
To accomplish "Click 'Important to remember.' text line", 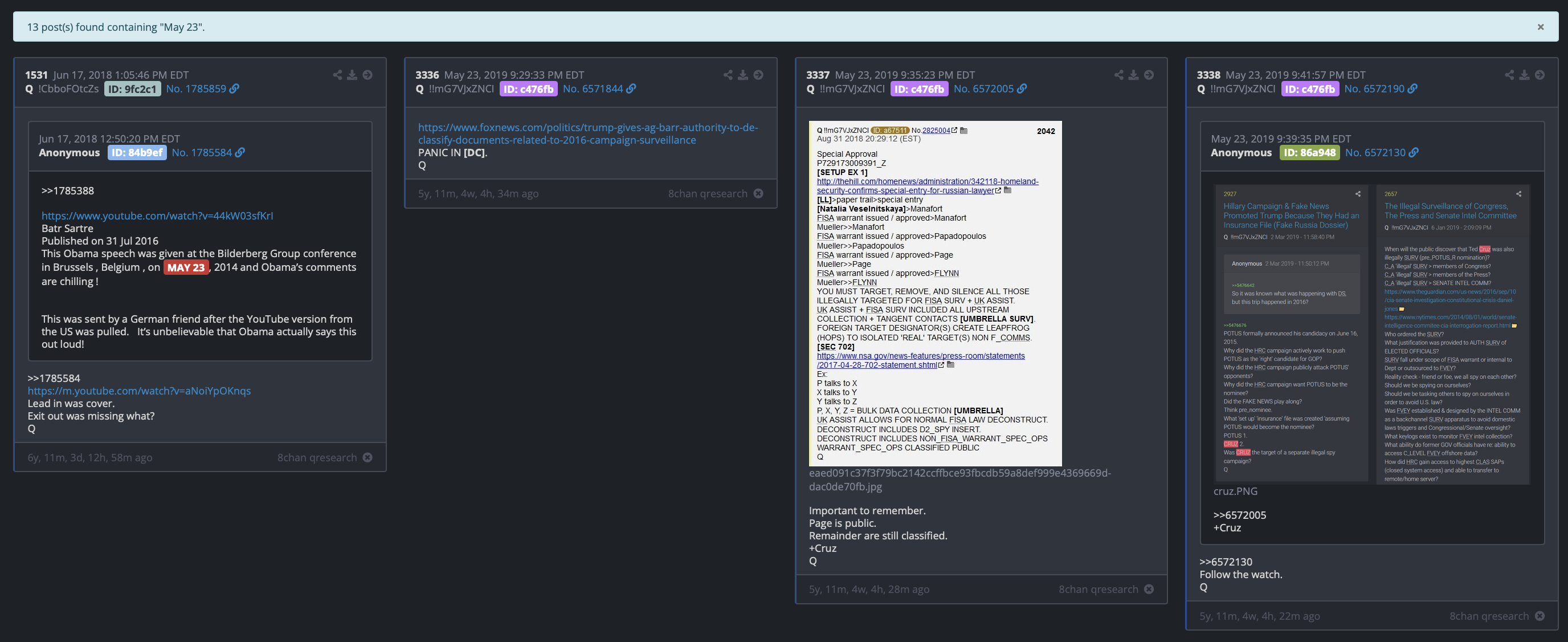I will [867, 510].
